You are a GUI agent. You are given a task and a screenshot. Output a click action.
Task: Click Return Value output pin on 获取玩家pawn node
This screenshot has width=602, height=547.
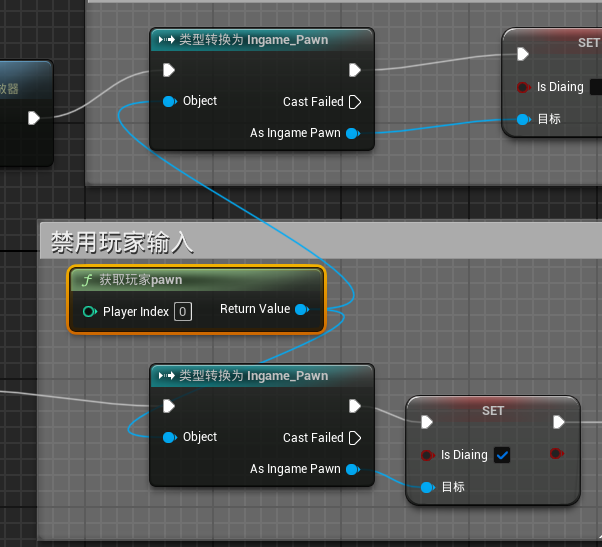point(302,310)
